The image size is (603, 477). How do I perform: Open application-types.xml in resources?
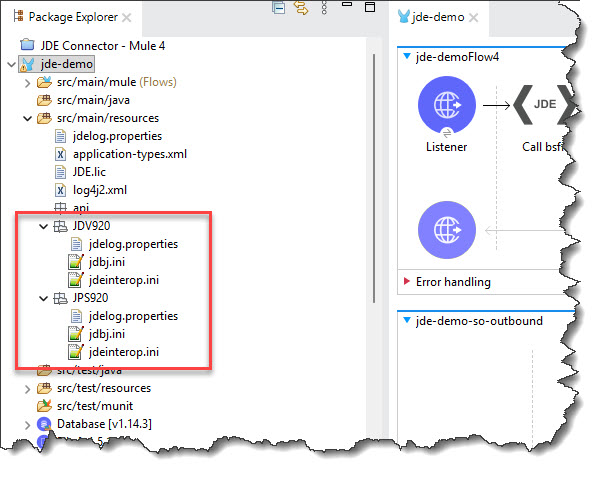129,154
